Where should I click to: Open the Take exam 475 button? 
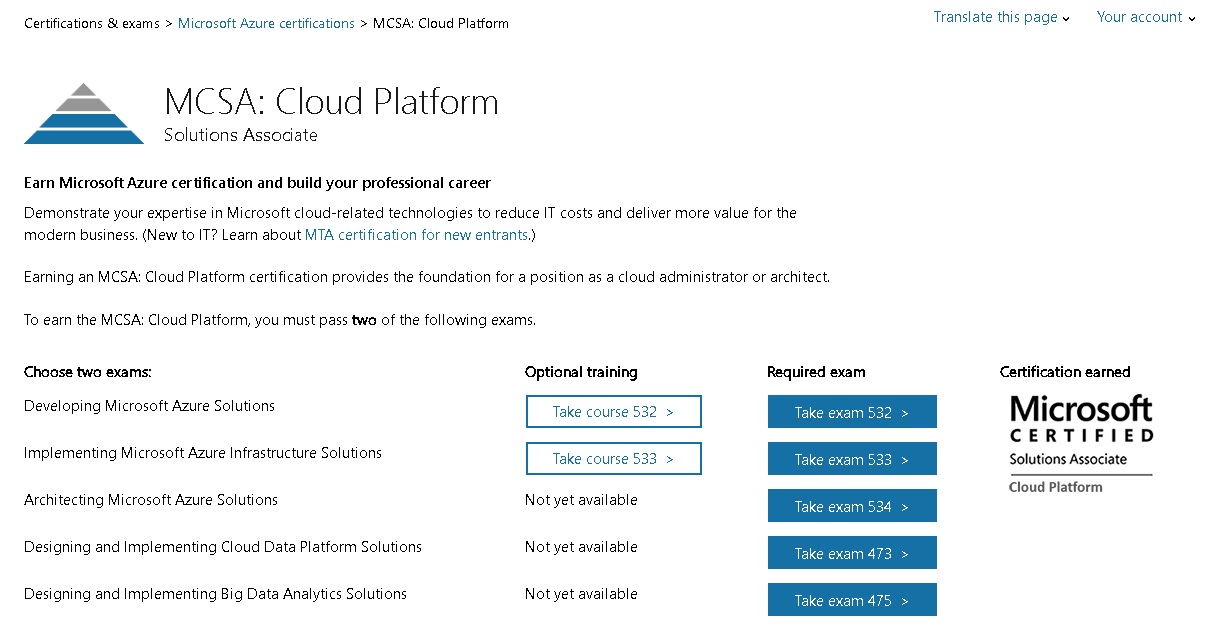click(x=851, y=600)
